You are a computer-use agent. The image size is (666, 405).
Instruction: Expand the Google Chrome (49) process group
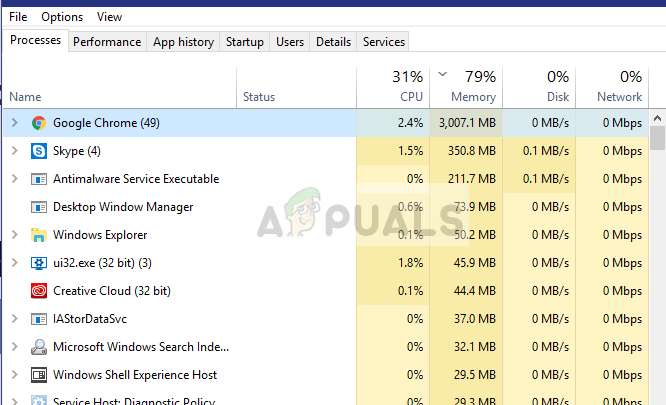point(14,123)
